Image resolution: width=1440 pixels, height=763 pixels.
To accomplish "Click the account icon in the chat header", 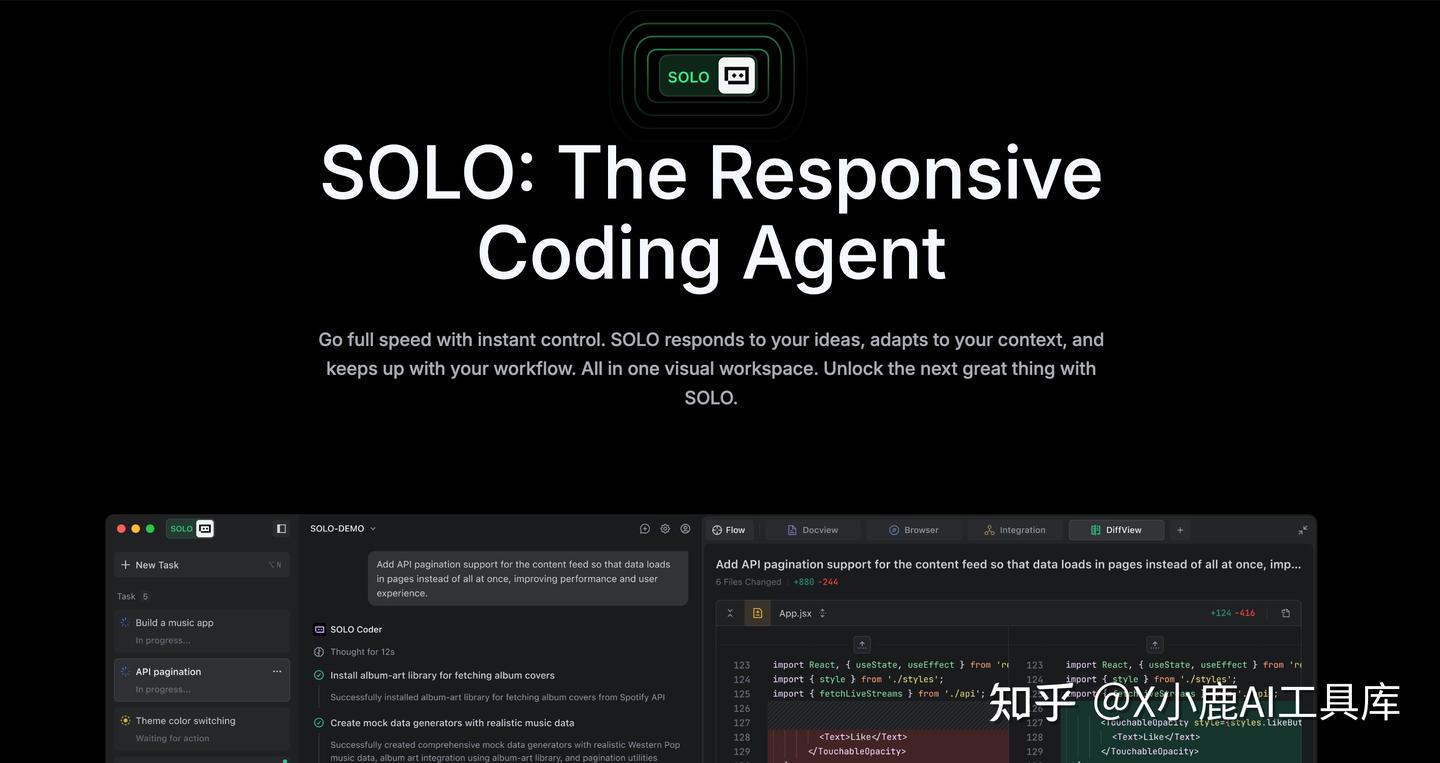I will coord(684,528).
